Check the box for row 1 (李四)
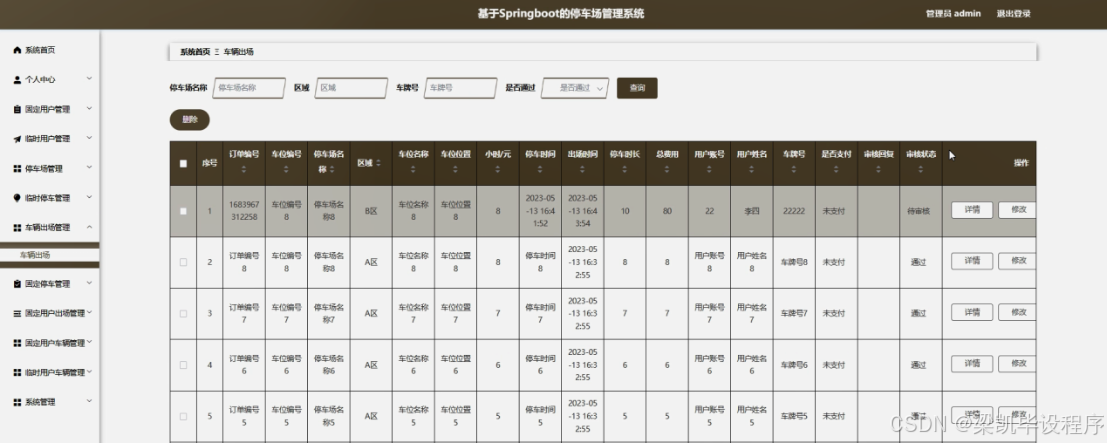Image resolution: width=1108 pixels, height=444 pixels. pos(184,211)
